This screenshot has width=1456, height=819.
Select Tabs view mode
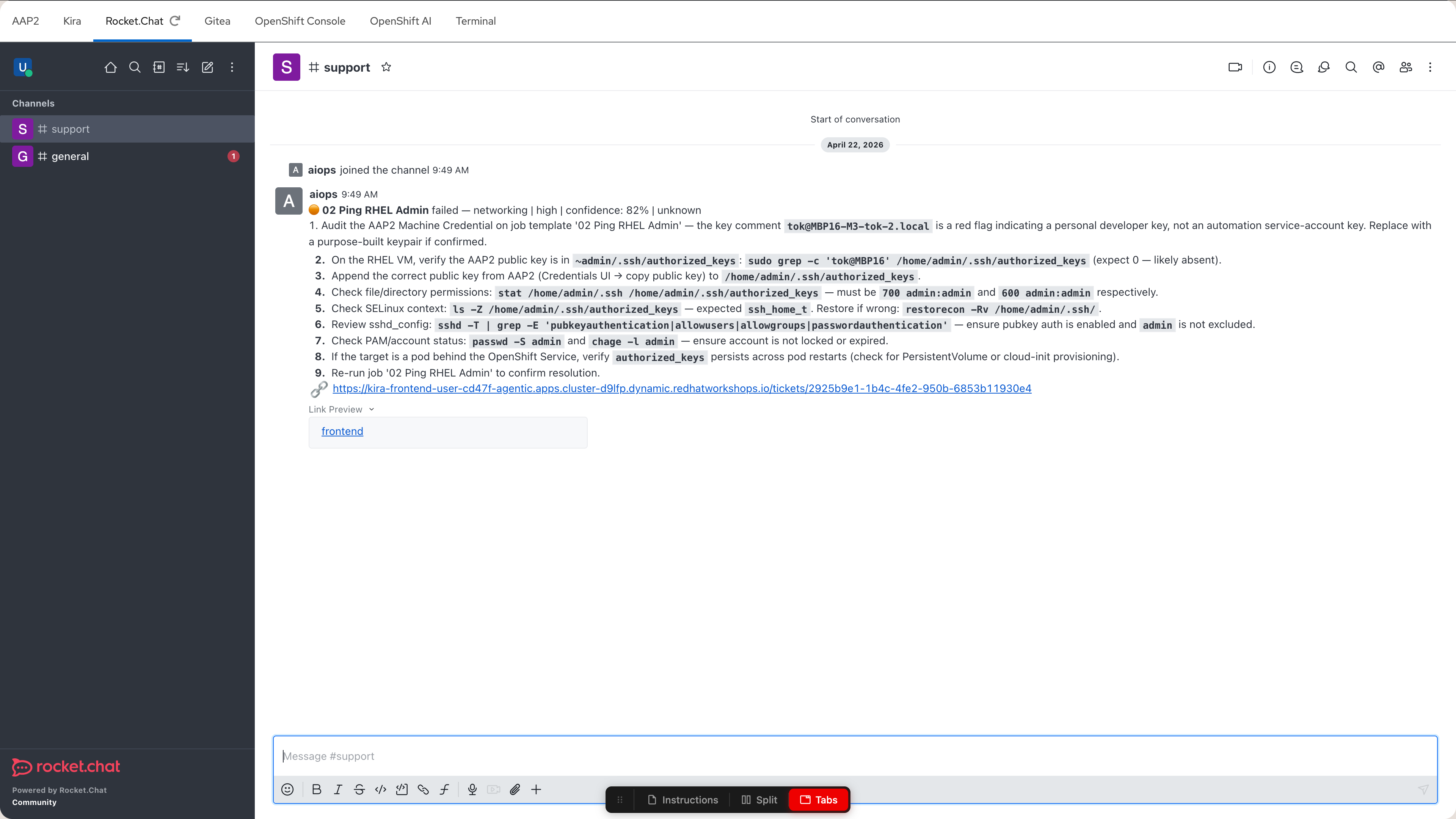tap(819, 800)
